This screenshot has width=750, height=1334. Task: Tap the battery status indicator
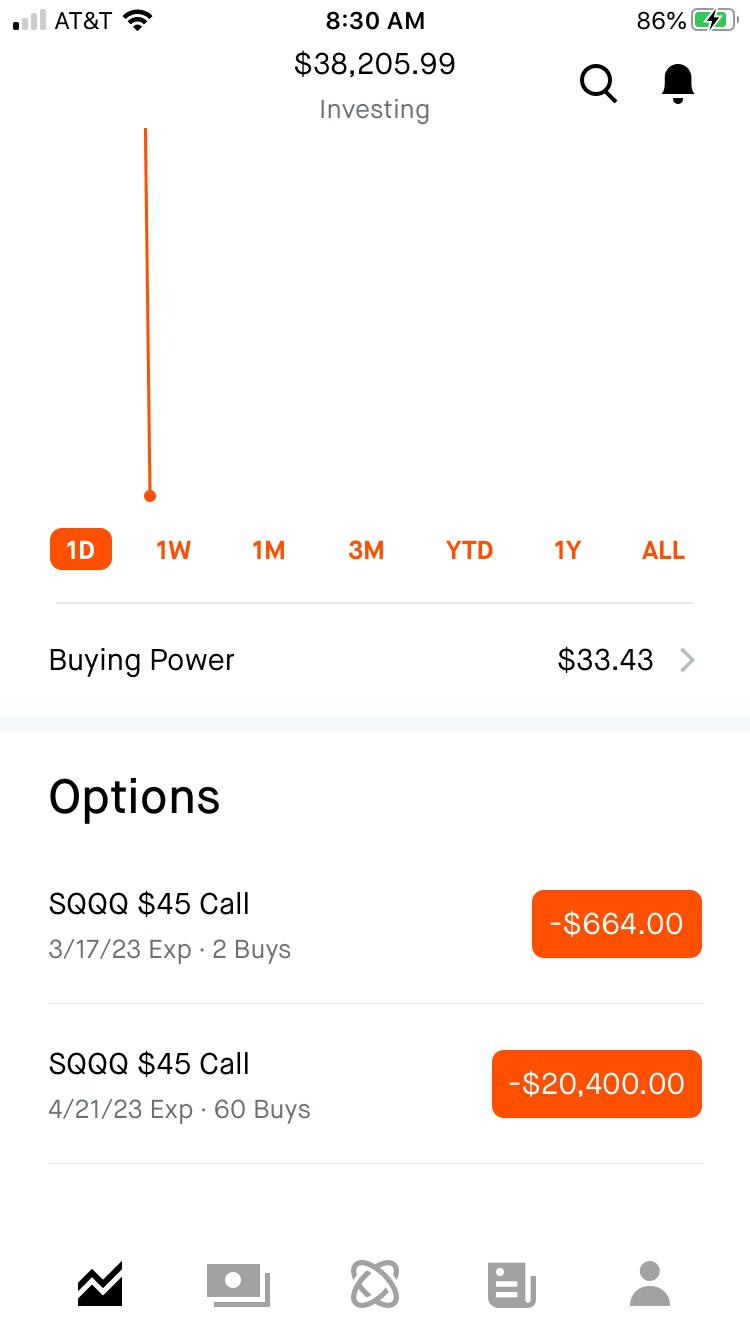pyautogui.click(x=714, y=20)
